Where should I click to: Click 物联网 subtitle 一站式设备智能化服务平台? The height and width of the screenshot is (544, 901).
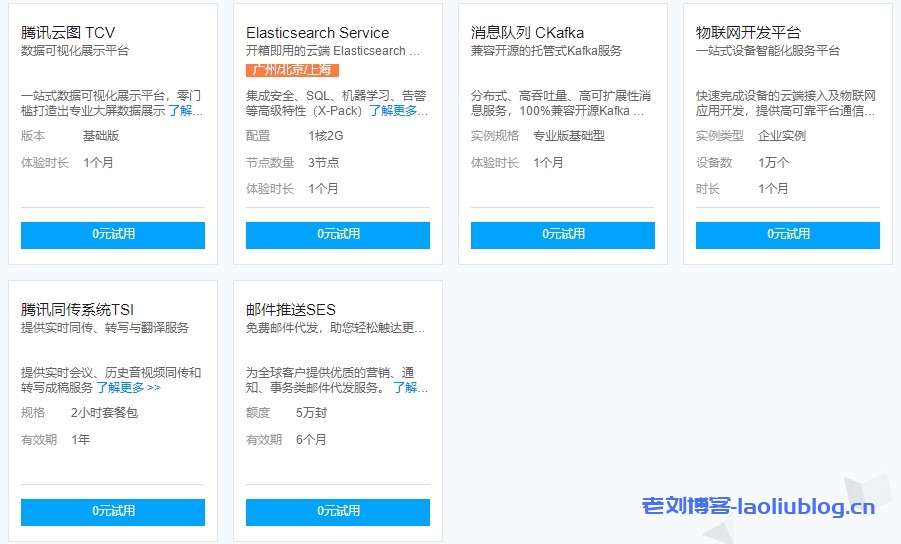click(x=767, y=50)
